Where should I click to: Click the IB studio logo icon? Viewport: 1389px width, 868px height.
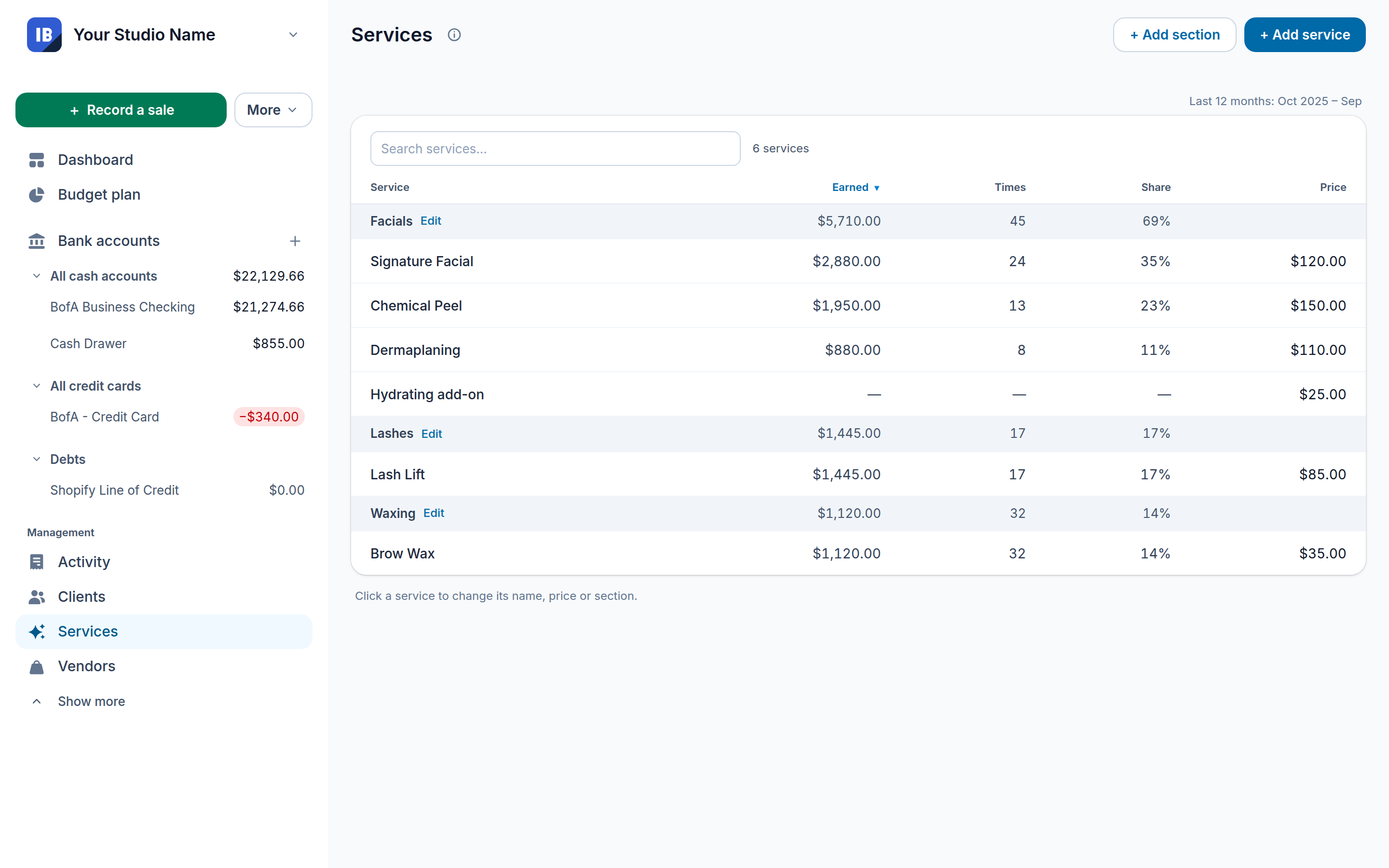coord(44,34)
